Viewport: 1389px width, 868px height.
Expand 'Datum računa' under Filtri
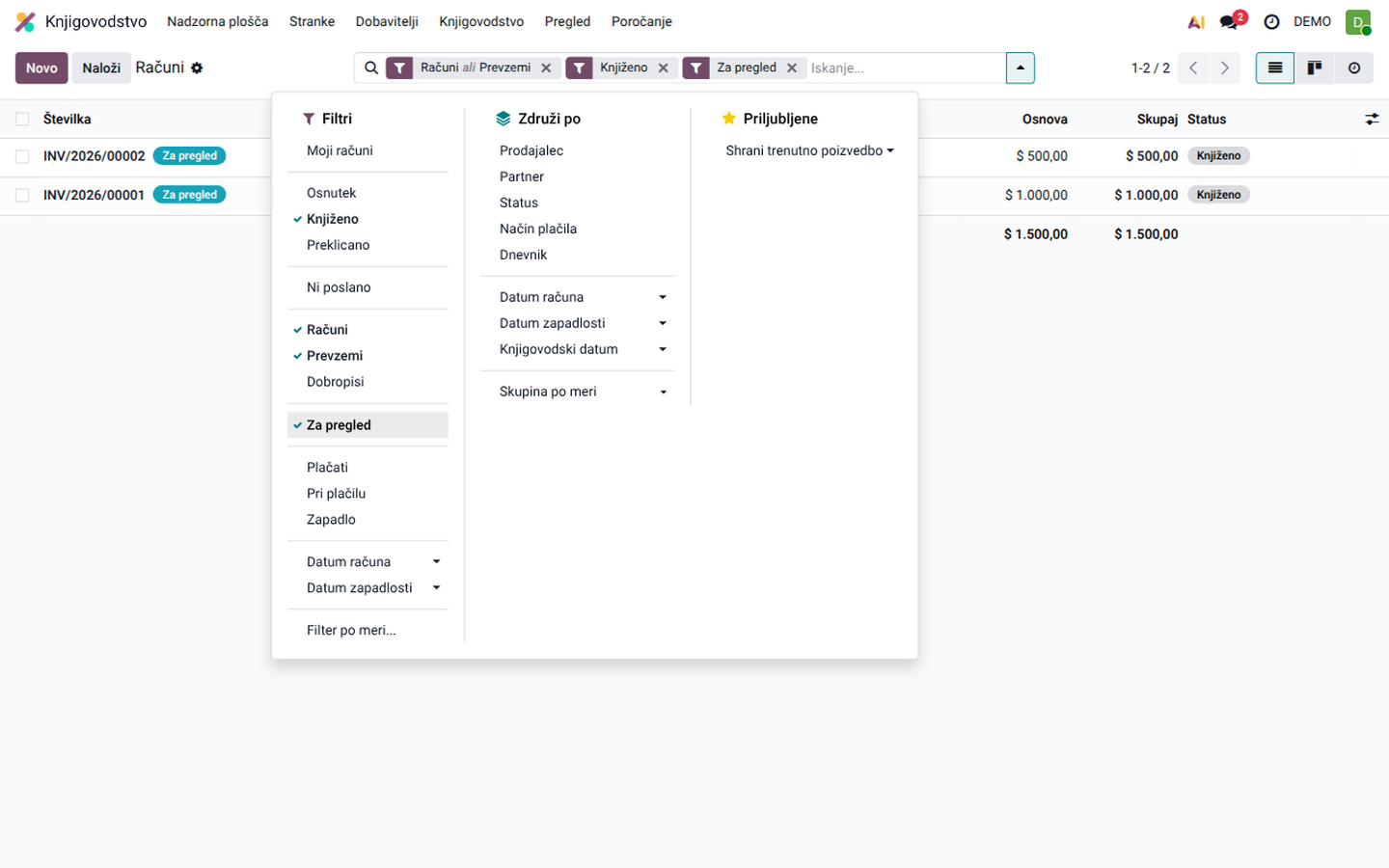[x=368, y=561]
